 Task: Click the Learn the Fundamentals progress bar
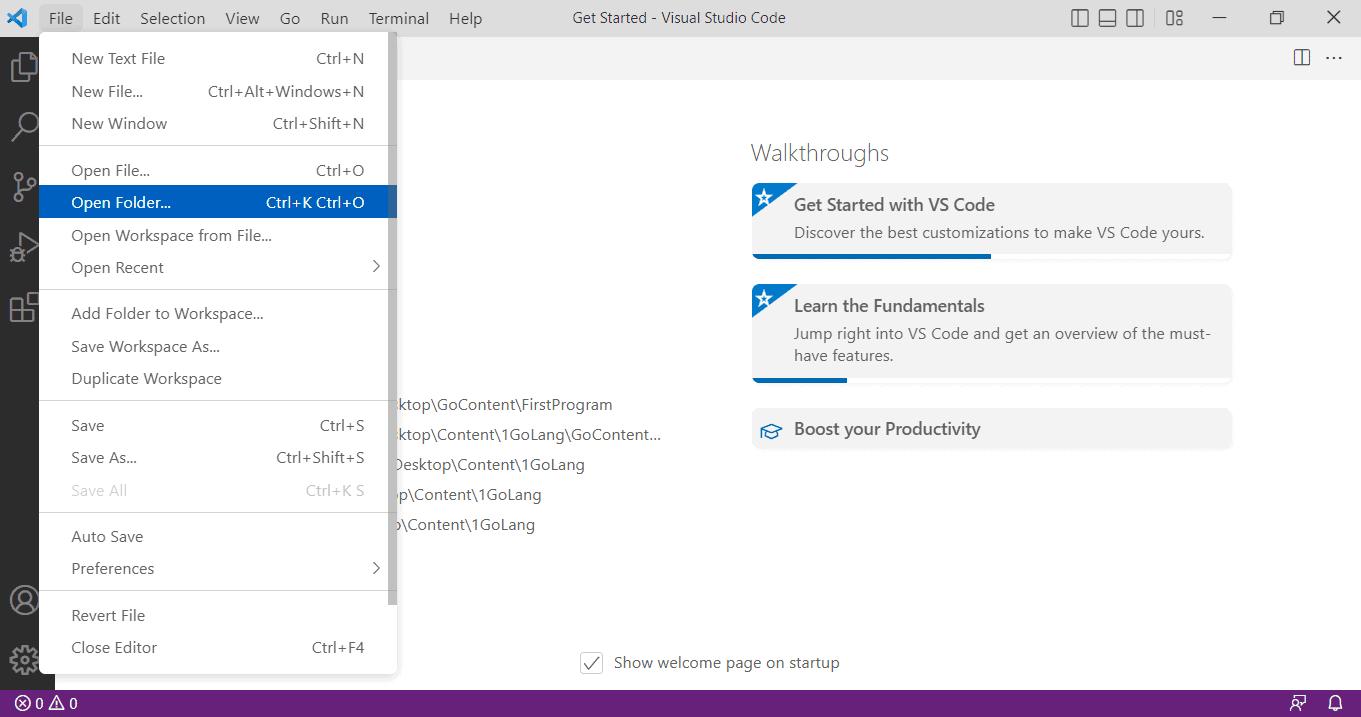pos(800,380)
